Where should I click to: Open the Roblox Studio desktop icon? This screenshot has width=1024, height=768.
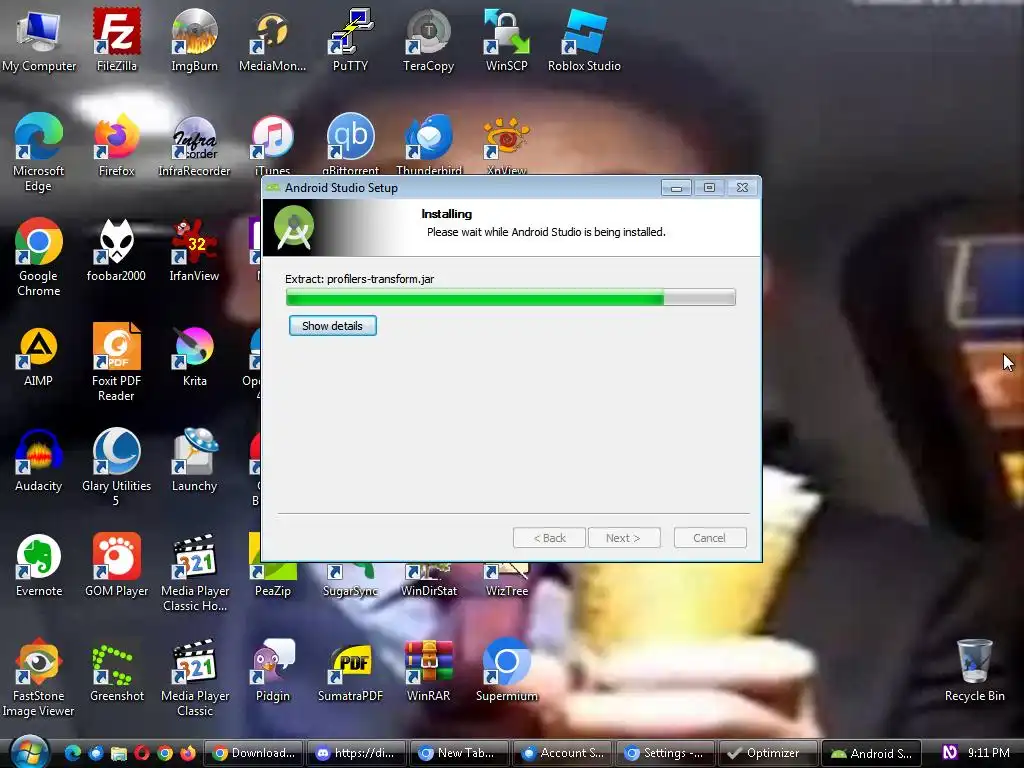(x=584, y=39)
